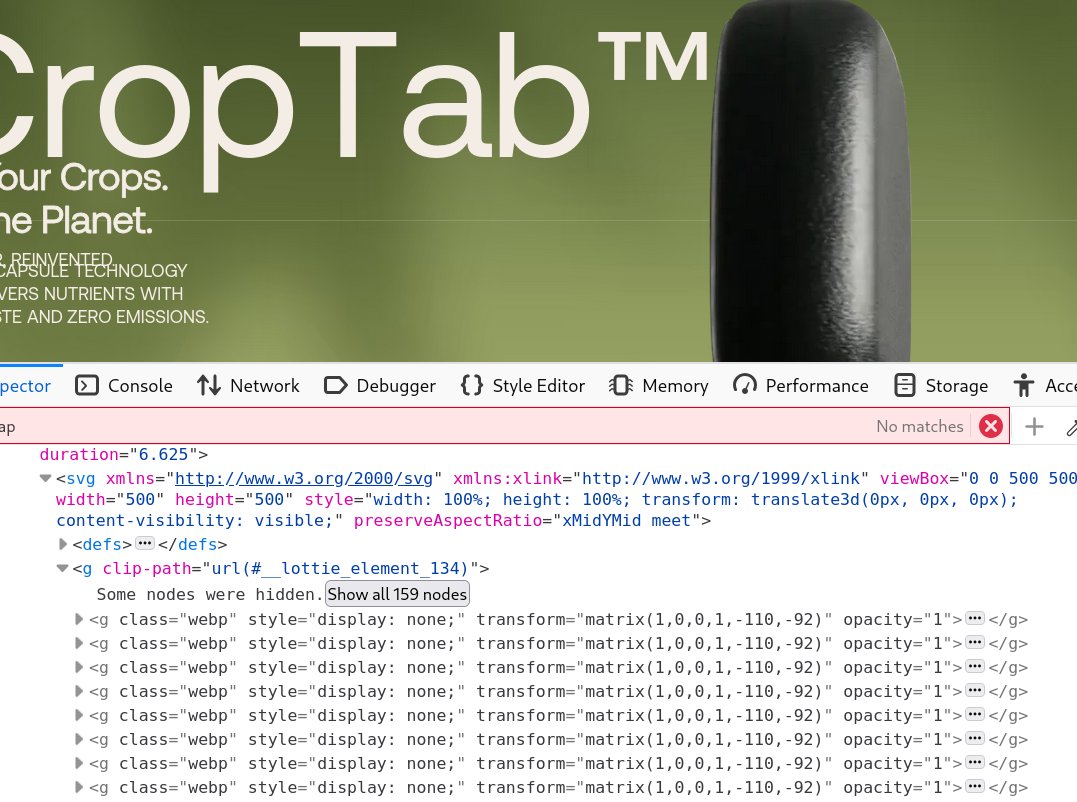Click the "CAPSULE TECHNOLOGY" page text
The height and width of the screenshot is (802, 1077).
pos(93,271)
